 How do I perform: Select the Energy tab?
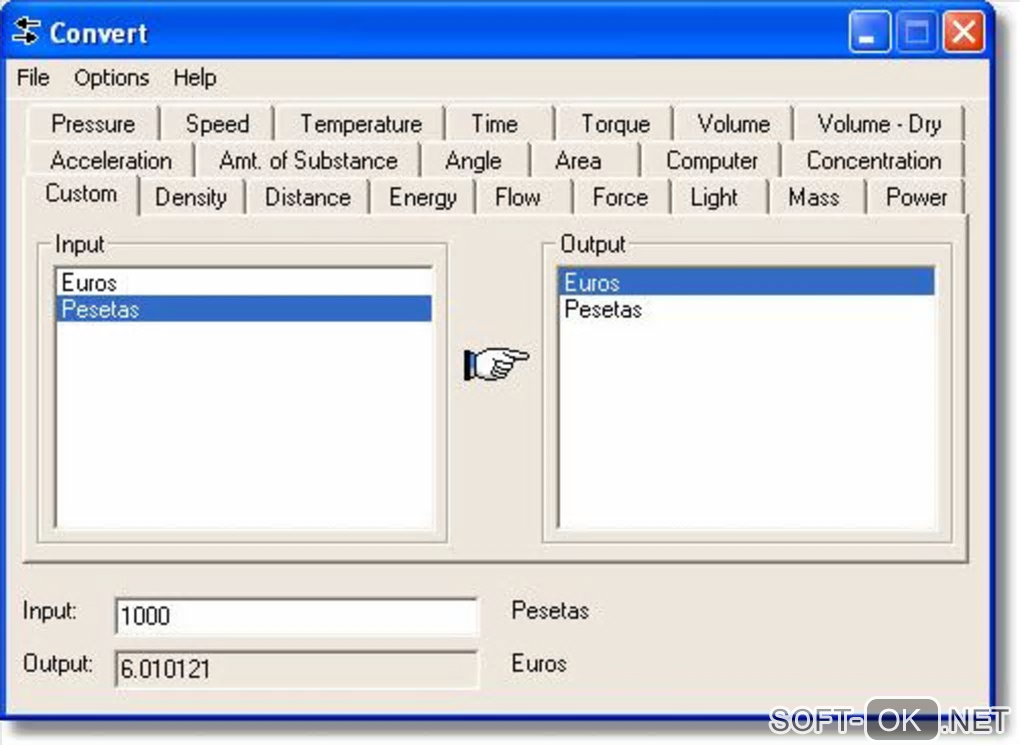423,197
